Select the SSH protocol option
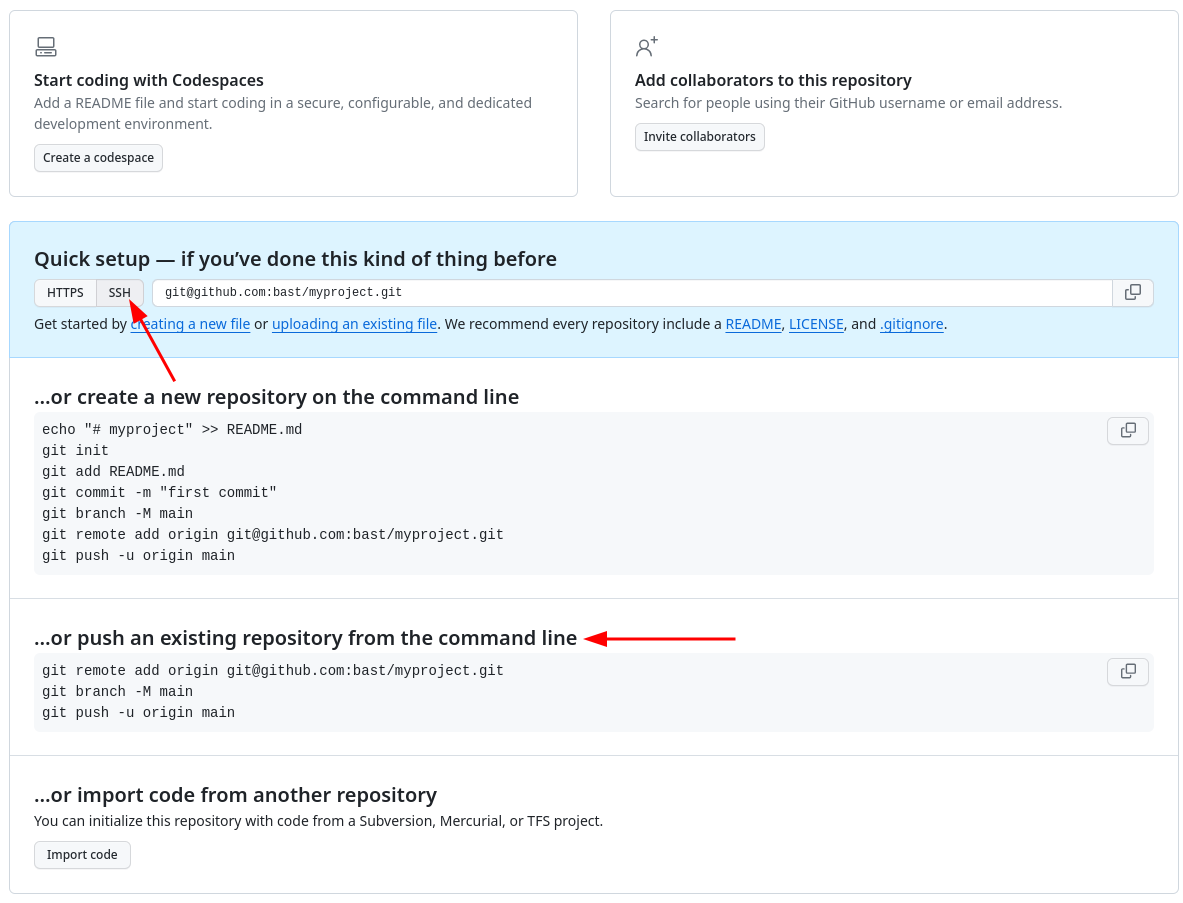This screenshot has height=903, width=1183. tap(120, 293)
